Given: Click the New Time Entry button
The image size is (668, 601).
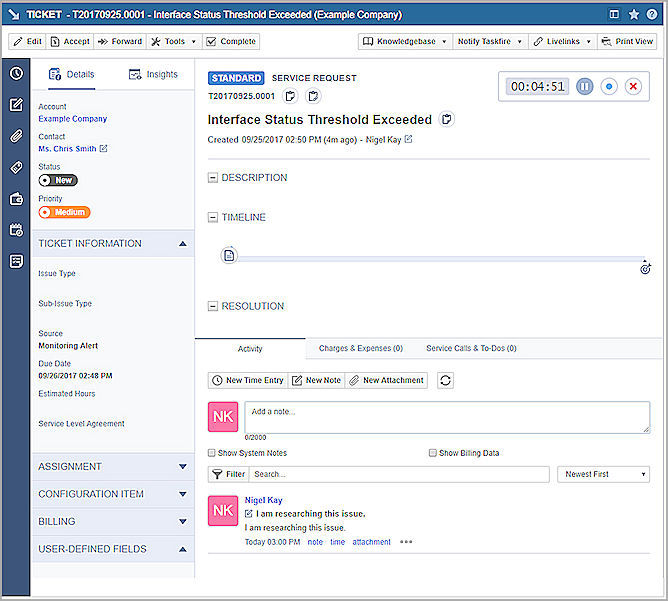Looking at the screenshot, I should (247, 380).
